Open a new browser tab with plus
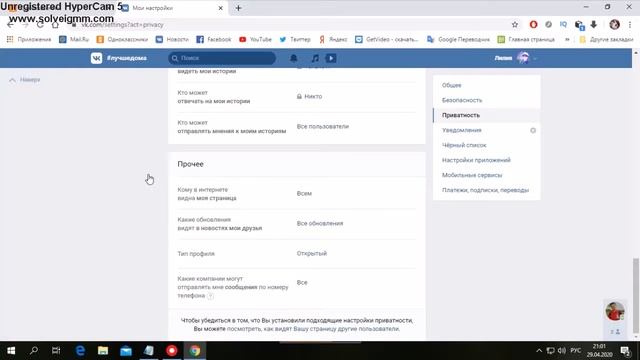Viewport: 640px width, 360px height. coord(238,8)
